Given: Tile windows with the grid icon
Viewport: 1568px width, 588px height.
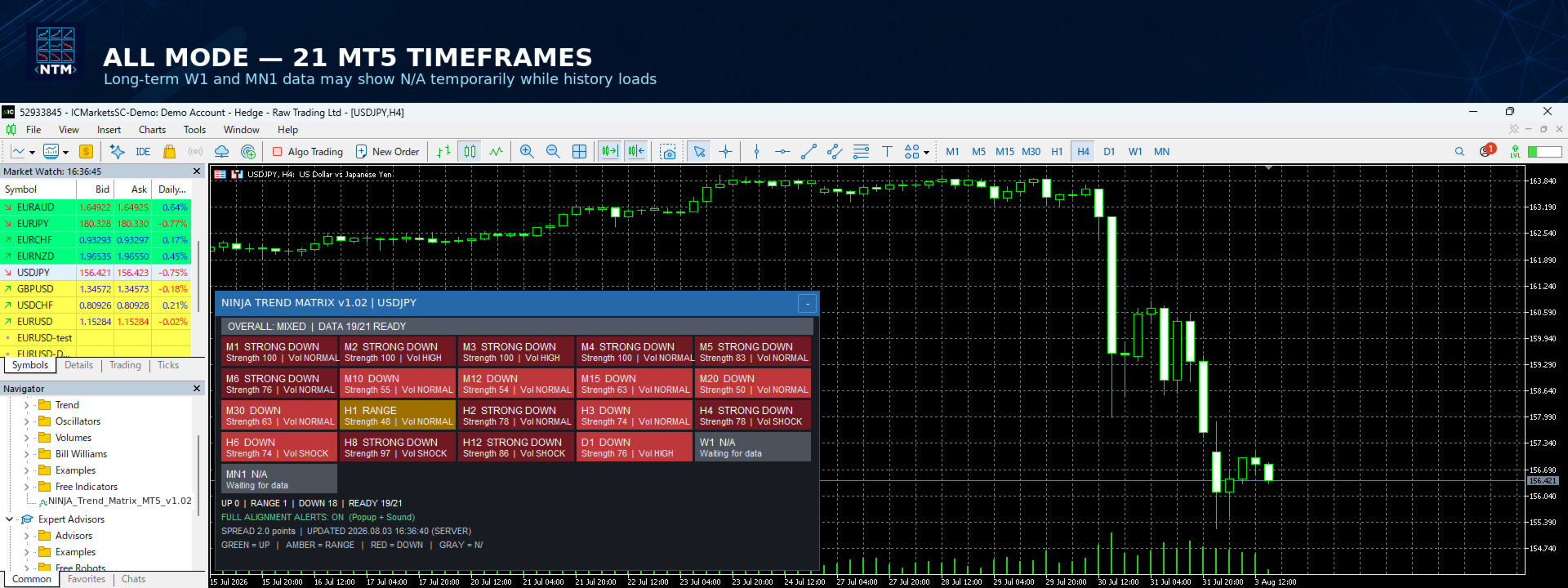Looking at the screenshot, I should coord(579,151).
